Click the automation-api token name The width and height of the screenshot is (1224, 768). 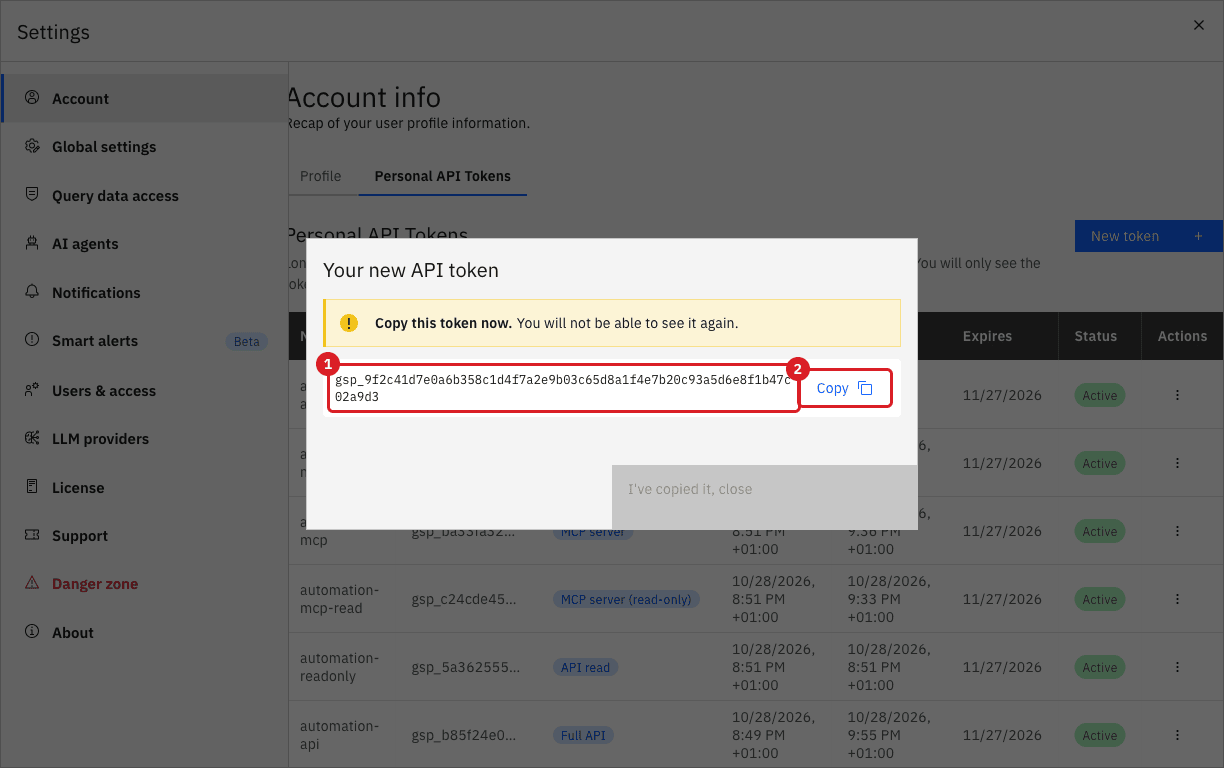pos(340,735)
